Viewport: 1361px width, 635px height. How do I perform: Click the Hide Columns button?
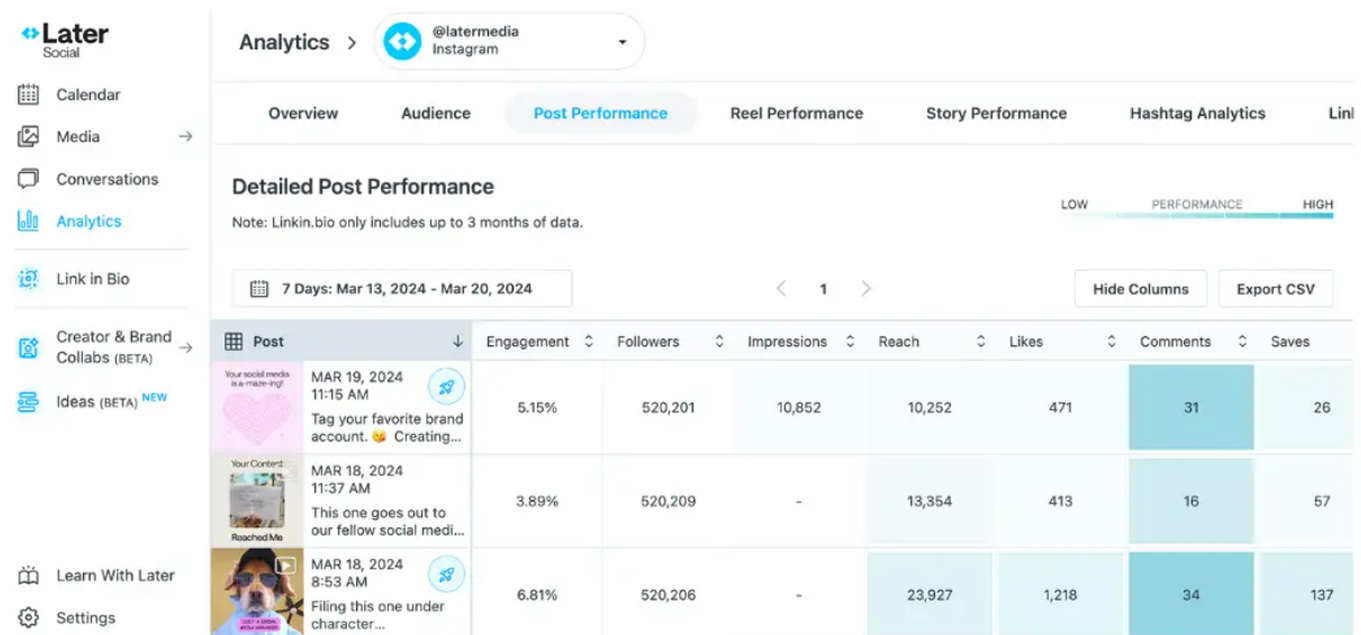[x=1140, y=289]
